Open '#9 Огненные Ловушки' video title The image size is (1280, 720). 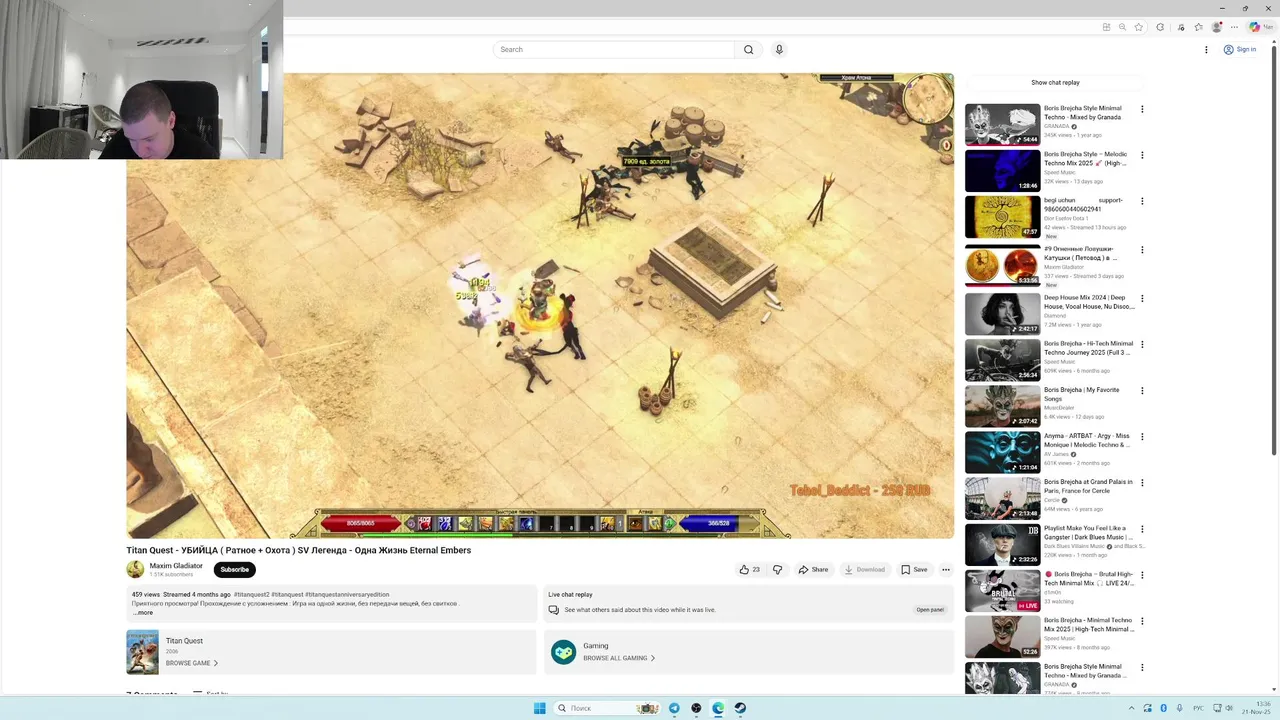click(1080, 253)
